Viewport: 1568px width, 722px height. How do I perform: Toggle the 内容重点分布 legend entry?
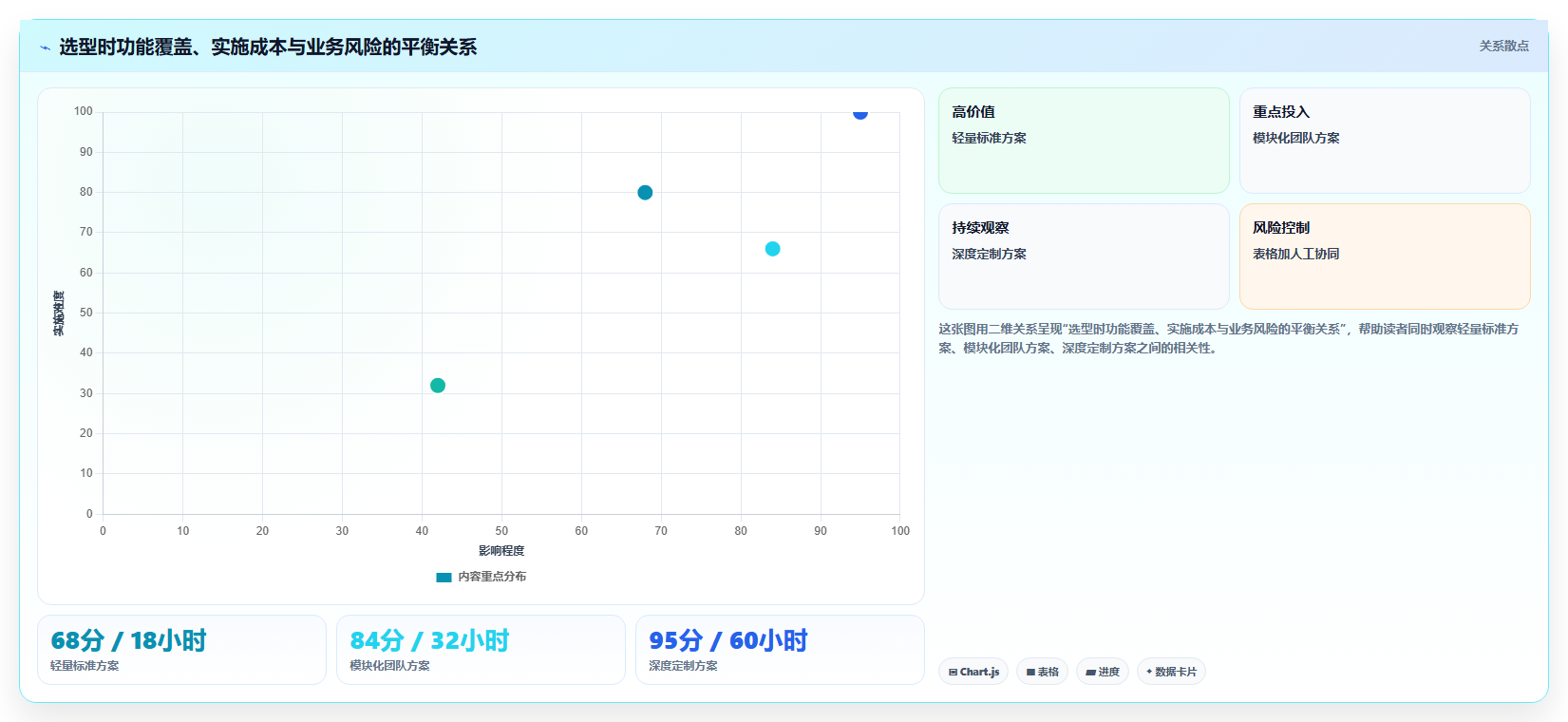coord(481,577)
